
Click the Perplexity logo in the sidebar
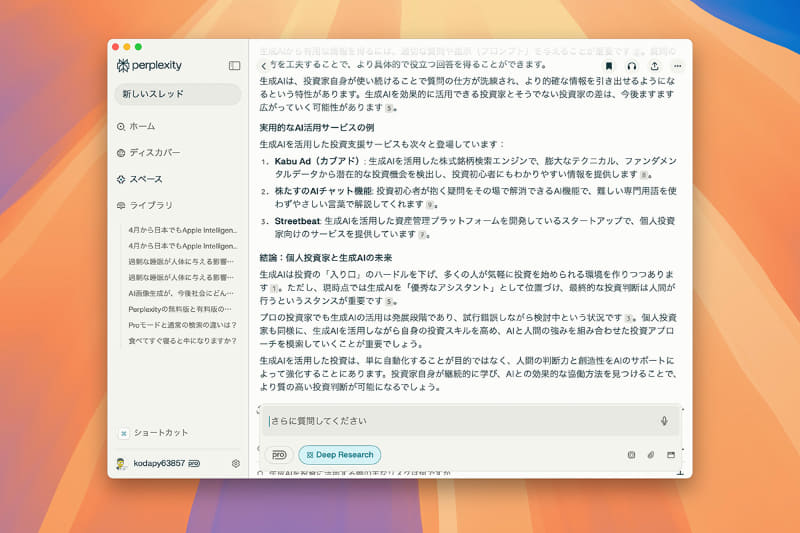click(149, 65)
